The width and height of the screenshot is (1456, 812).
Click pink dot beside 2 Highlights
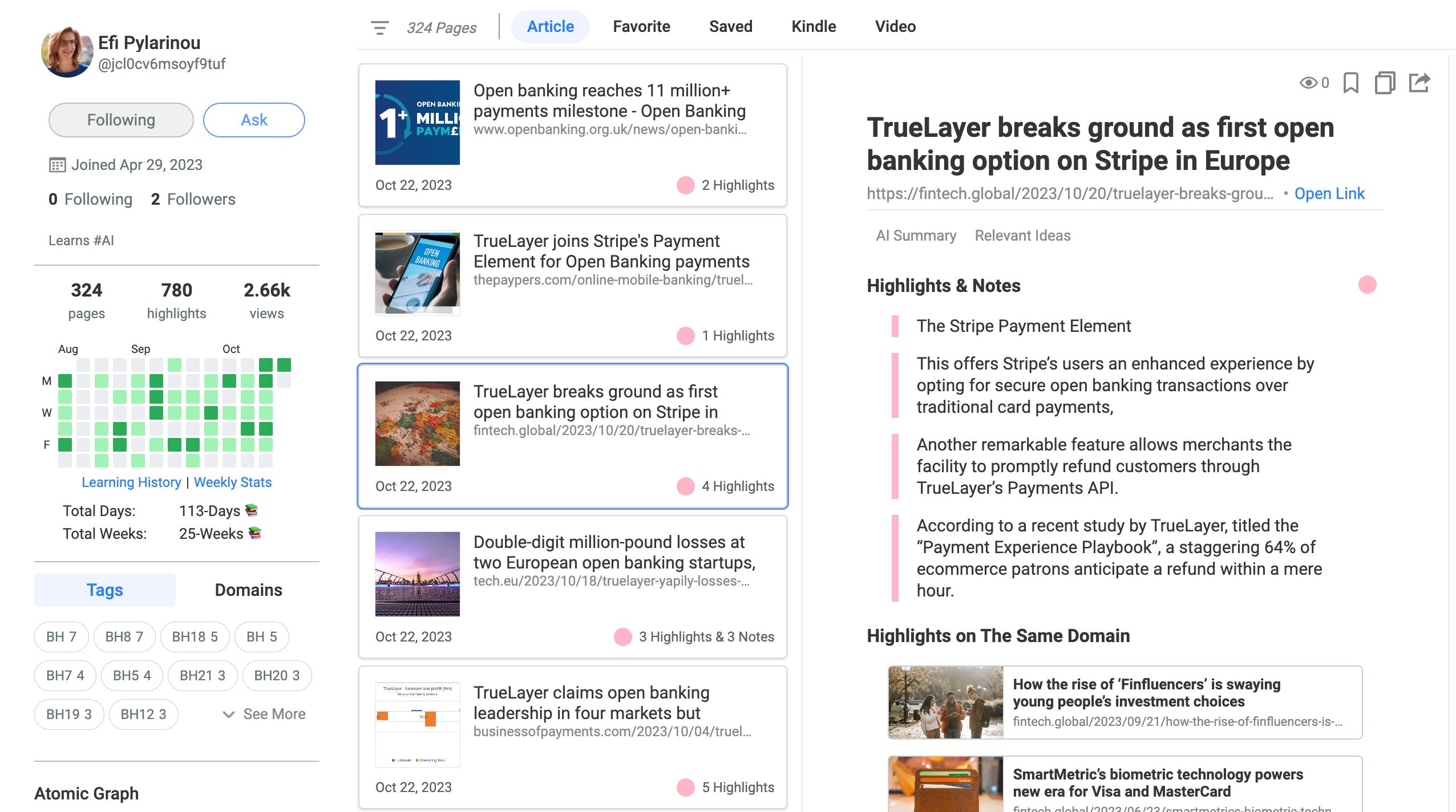click(x=685, y=185)
